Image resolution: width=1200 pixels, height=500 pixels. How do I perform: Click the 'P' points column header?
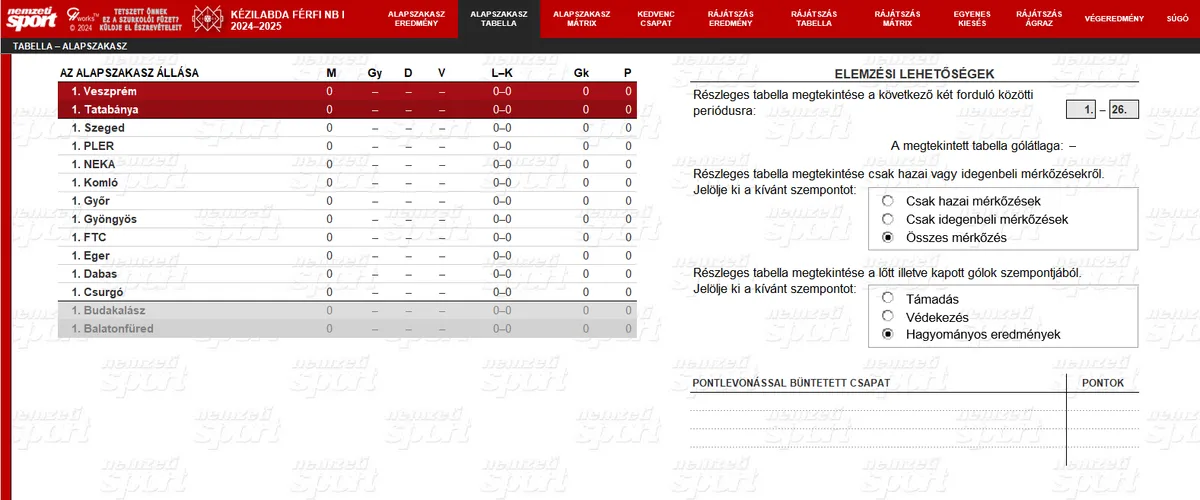(628, 73)
